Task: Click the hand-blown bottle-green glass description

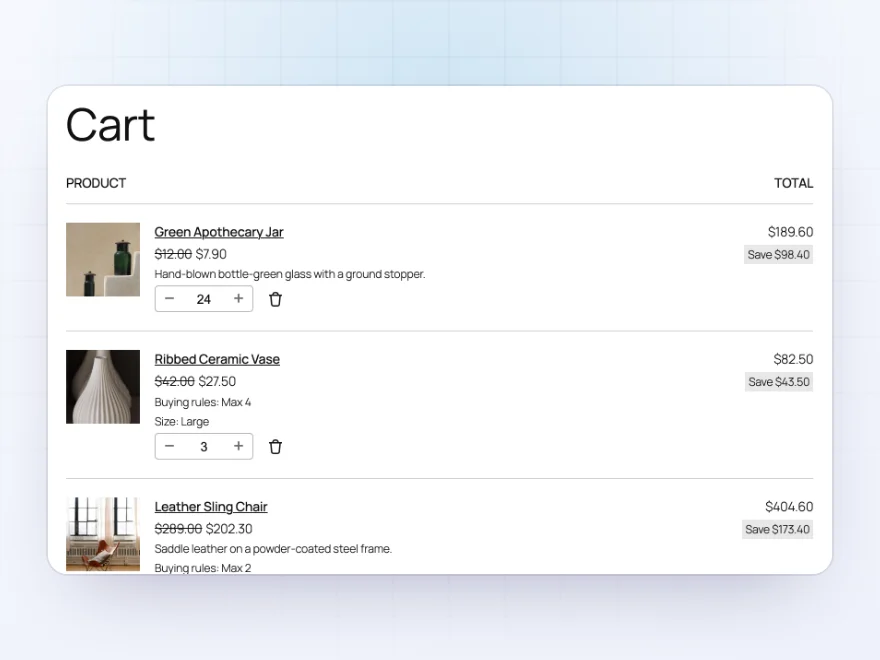Action: [x=290, y=274]
